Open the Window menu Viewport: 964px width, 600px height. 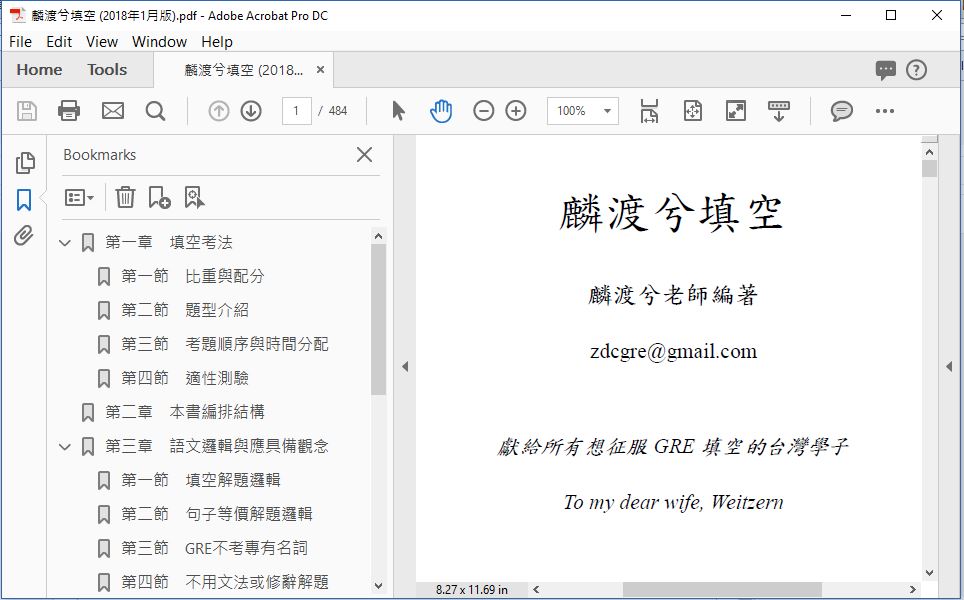coord(159,42)
